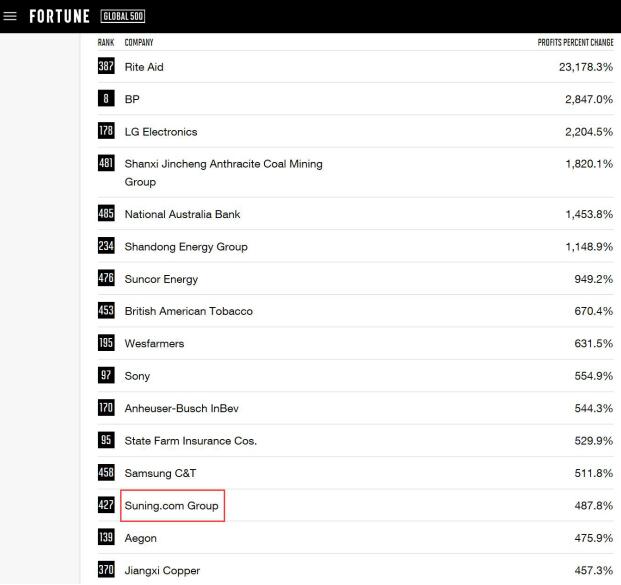Click rank badge 387 for Rite Aid

(106, 66)
